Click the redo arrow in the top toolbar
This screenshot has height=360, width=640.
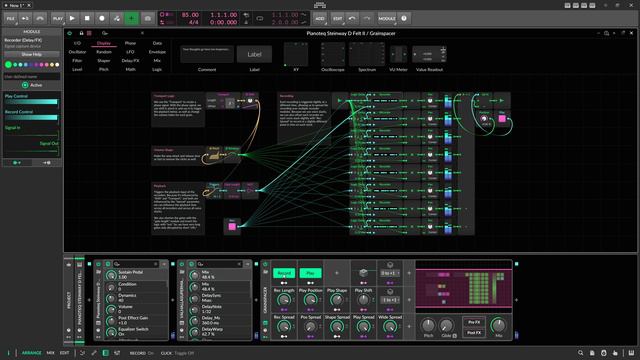pos(367,18)
